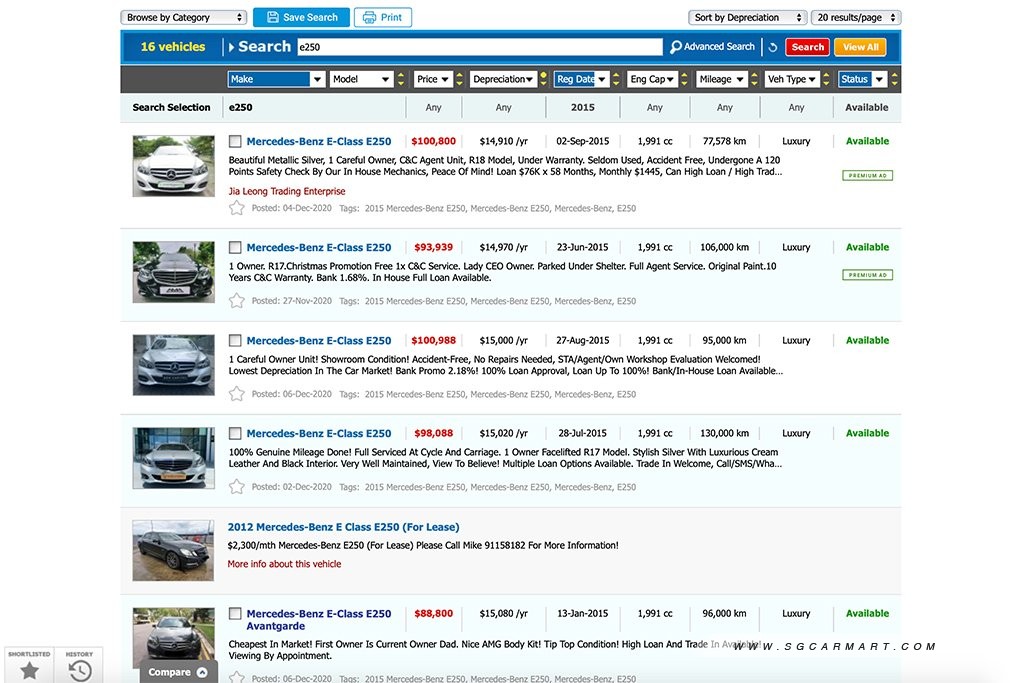Expand the Compare bar at bottom
The height and width of the screenshot is (683, 1024).
pos(178,672)
